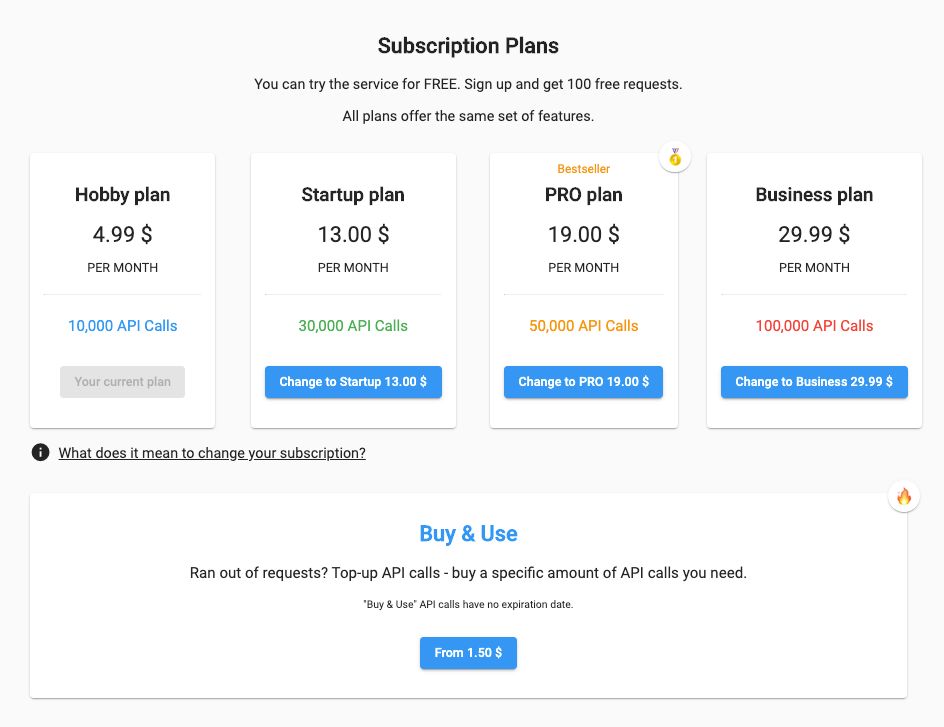Select the Change to Startup 13.00 $ button
The height and width of the screenshot is (727, 944).
(x=353, y=381)
